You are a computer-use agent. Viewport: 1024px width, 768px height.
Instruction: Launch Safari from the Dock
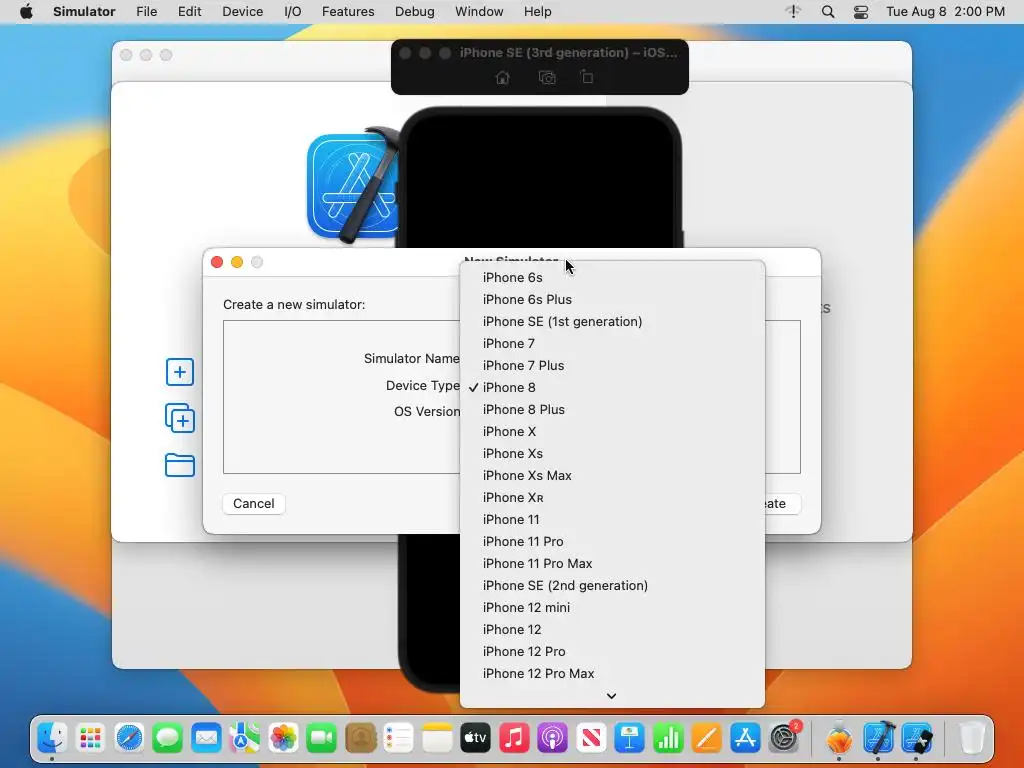click(x=129, y=739)
